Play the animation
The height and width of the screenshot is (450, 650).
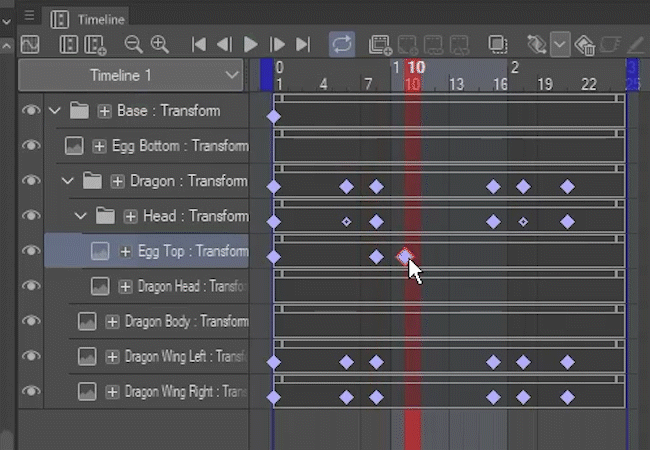250,44
